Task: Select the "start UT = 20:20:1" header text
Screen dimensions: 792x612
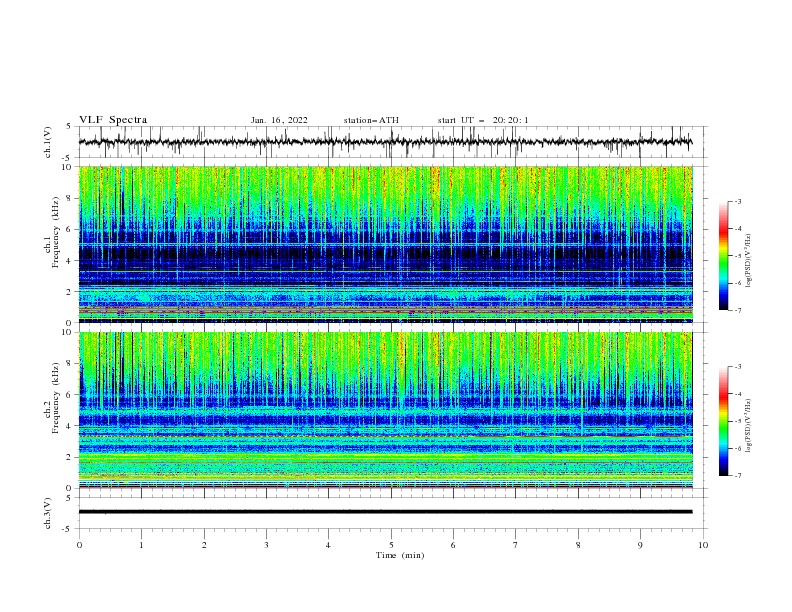Action: point(483,120)
